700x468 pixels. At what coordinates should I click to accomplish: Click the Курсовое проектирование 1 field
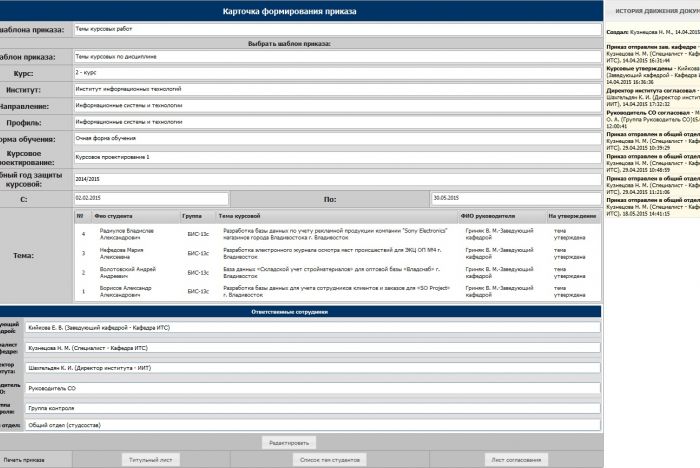[336, 157]
